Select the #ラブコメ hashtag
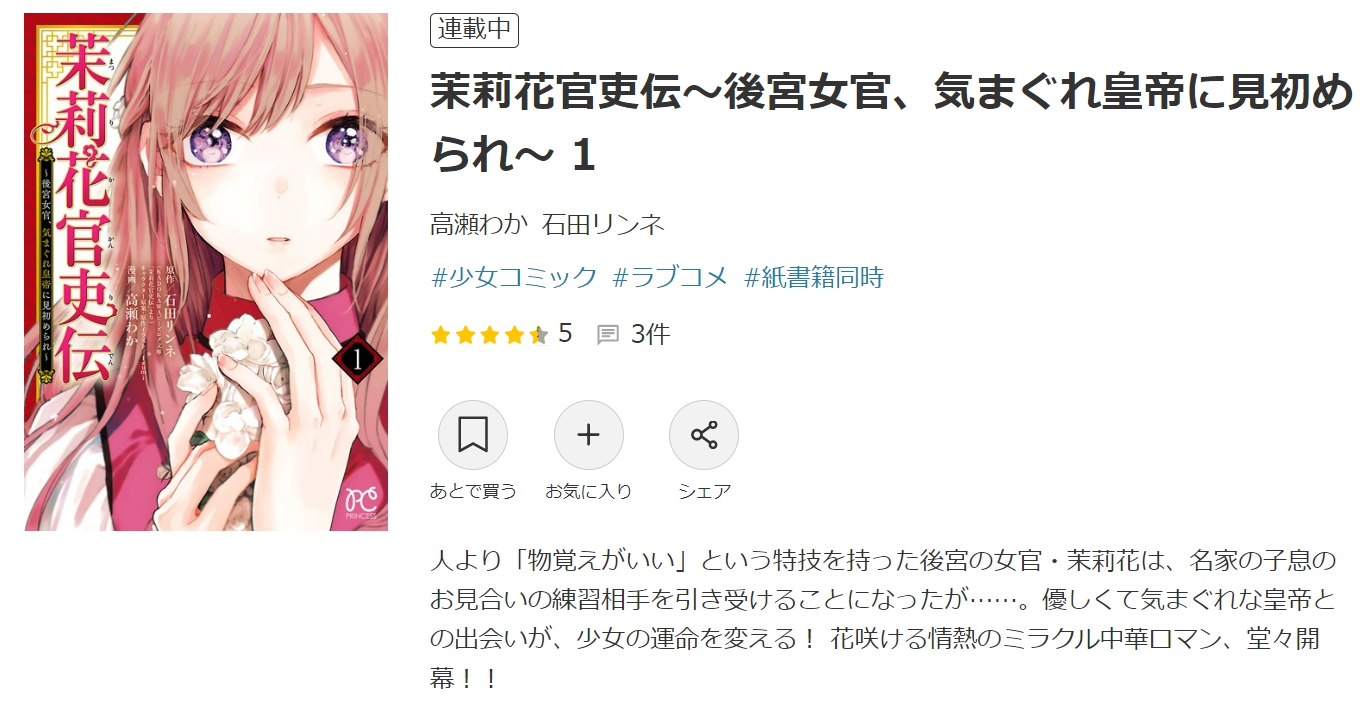 670,277
